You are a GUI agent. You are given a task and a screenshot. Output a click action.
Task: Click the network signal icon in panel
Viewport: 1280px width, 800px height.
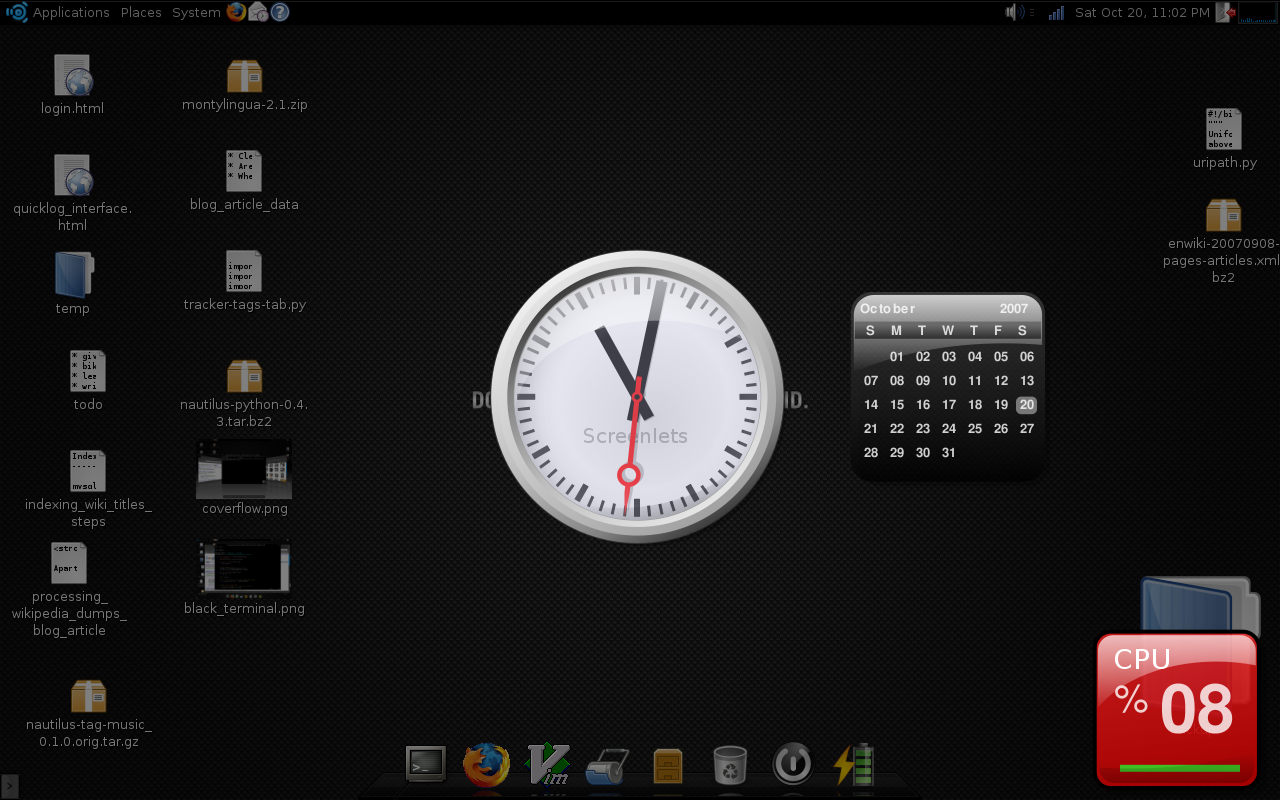tap(1056, 12)
